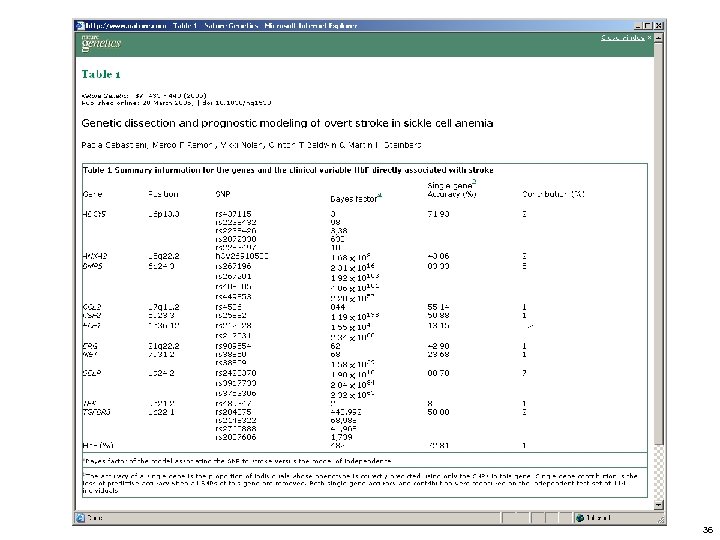Click the authors line below the title

coord(251,145)
